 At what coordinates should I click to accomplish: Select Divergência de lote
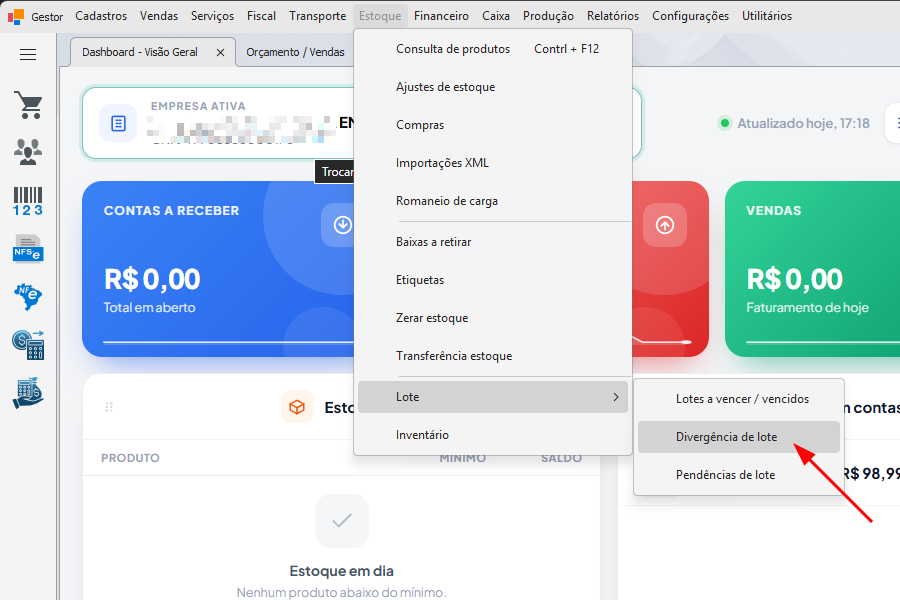point(739,437)
